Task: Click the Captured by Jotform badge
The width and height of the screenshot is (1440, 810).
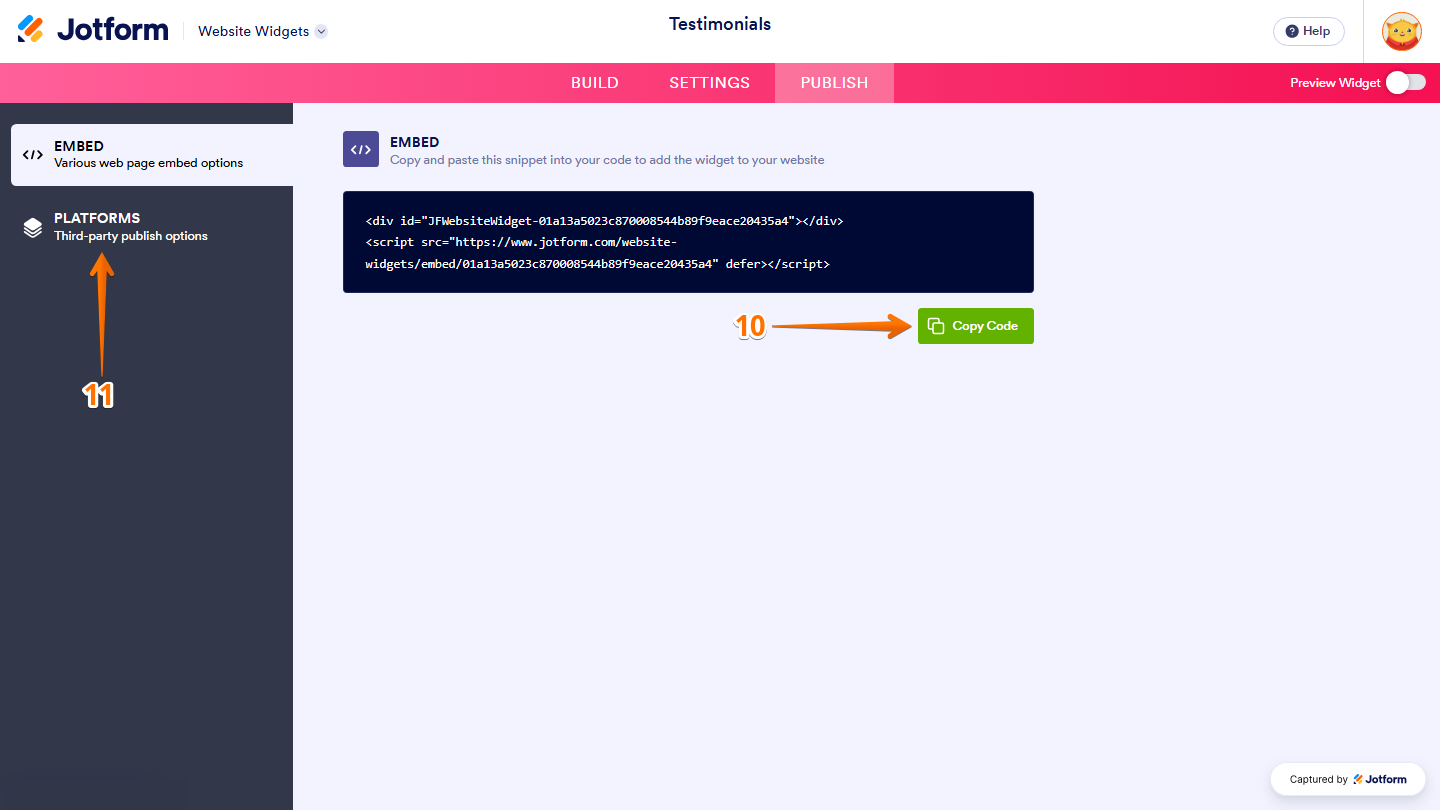Action: 1348,779
